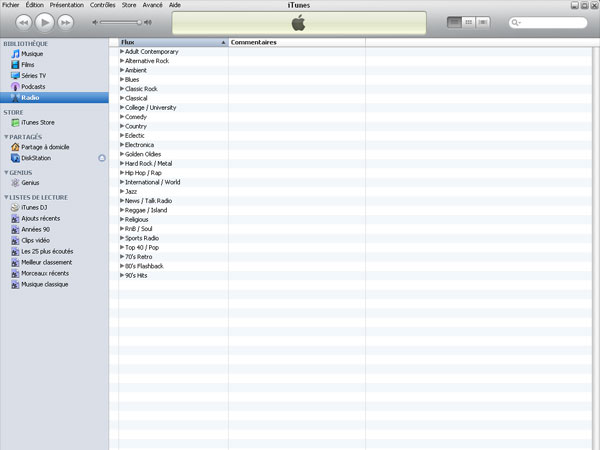Select the 80's Flashback row
The image size is (600, 450).
click(350, 266)
